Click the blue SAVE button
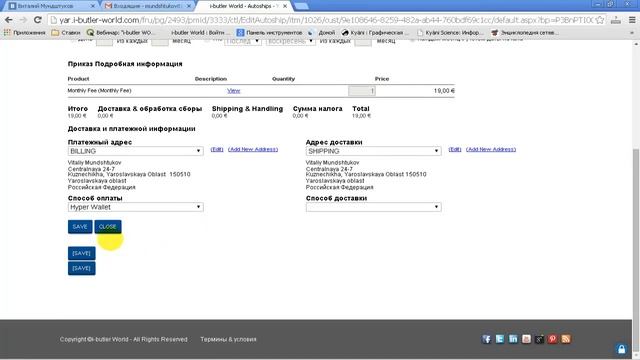 coord(80,227)
